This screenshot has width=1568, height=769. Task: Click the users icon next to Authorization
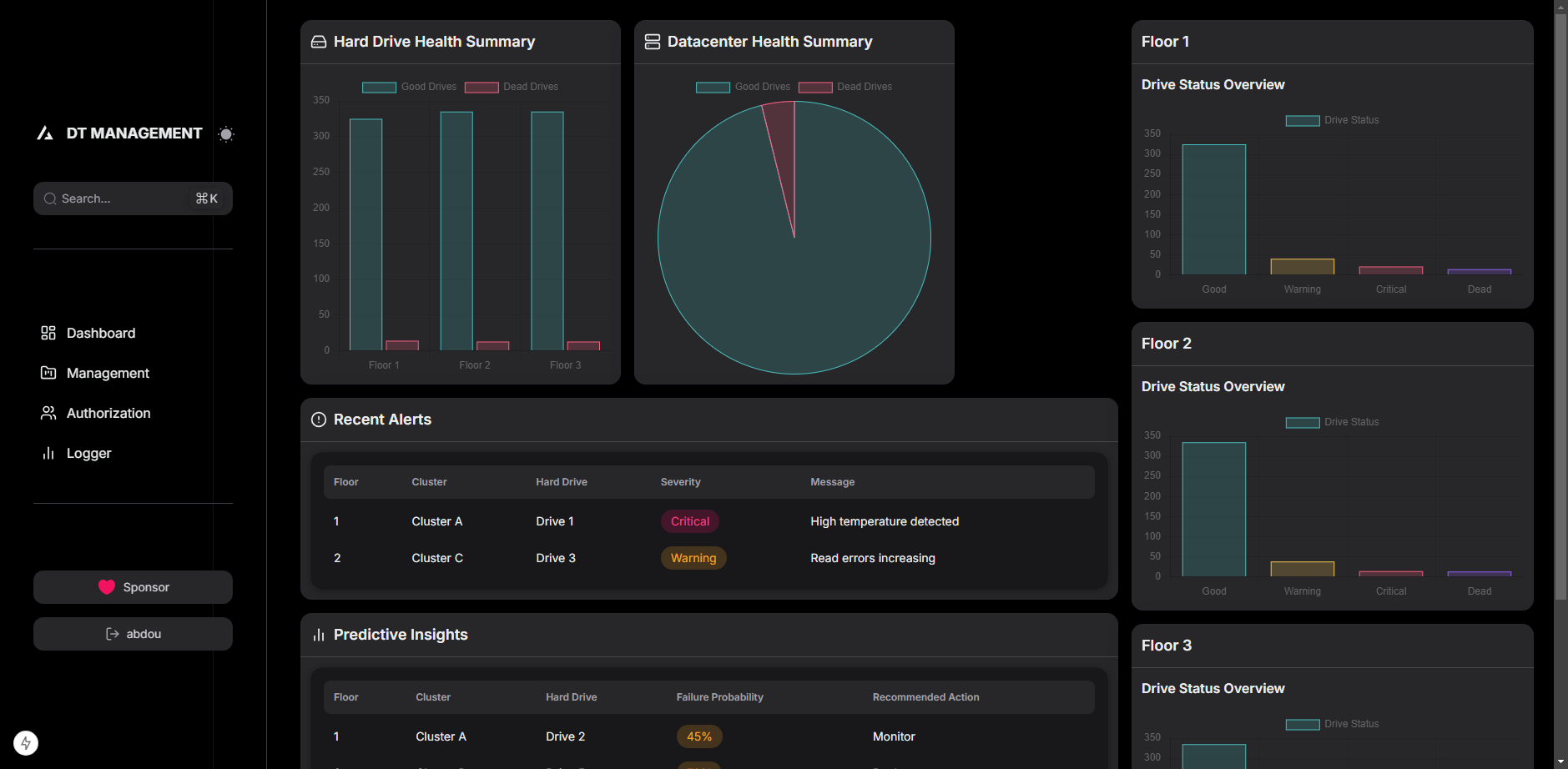coord(48,413)
